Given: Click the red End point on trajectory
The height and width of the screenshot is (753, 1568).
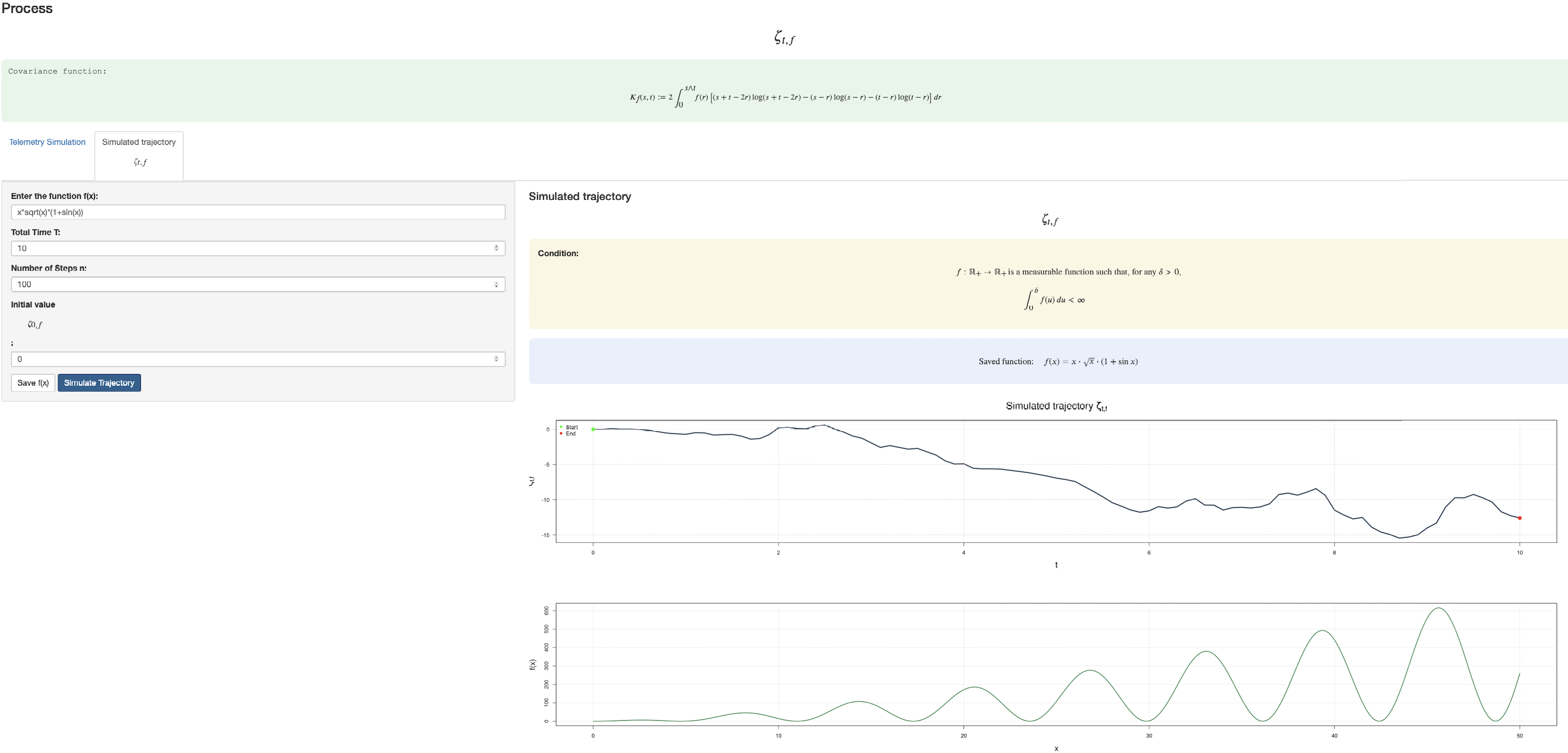Looking at the screenshot, I should pos(1520,518).
